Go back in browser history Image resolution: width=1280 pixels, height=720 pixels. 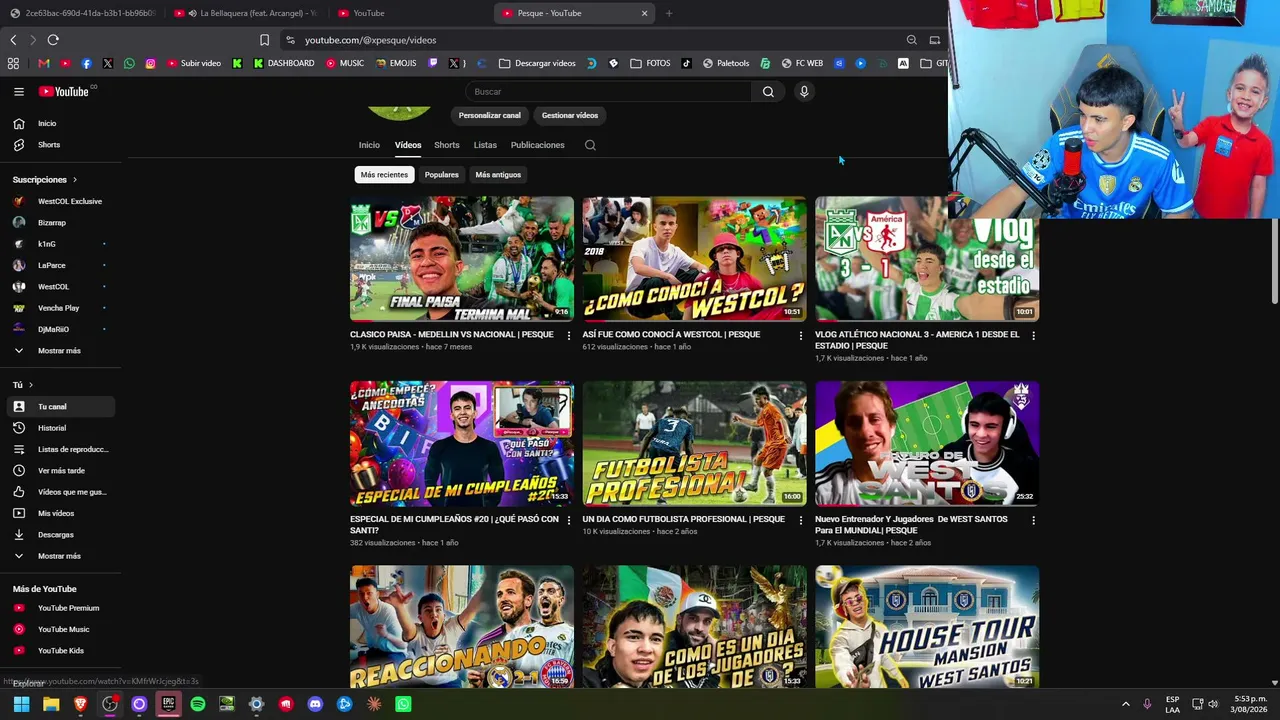(13, 40)
